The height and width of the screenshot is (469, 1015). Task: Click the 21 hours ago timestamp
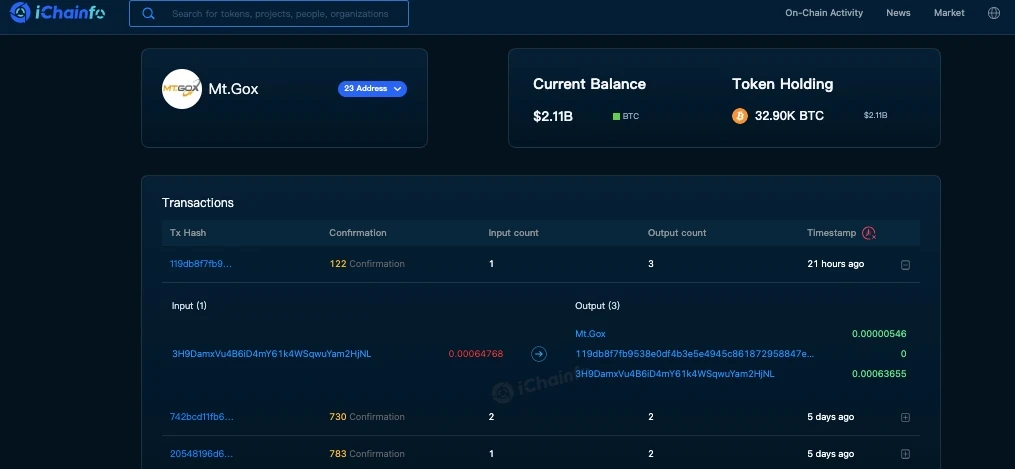coord(836,264)
